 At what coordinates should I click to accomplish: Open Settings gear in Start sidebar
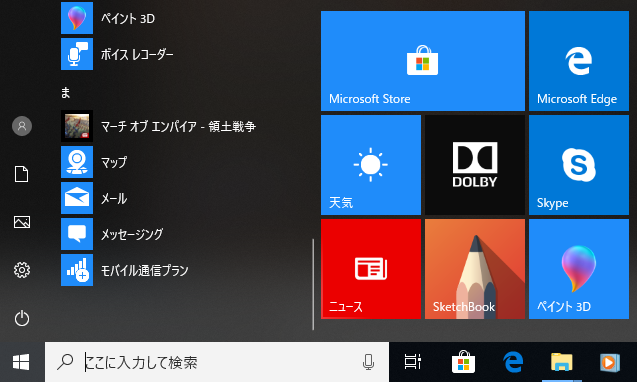22,270
